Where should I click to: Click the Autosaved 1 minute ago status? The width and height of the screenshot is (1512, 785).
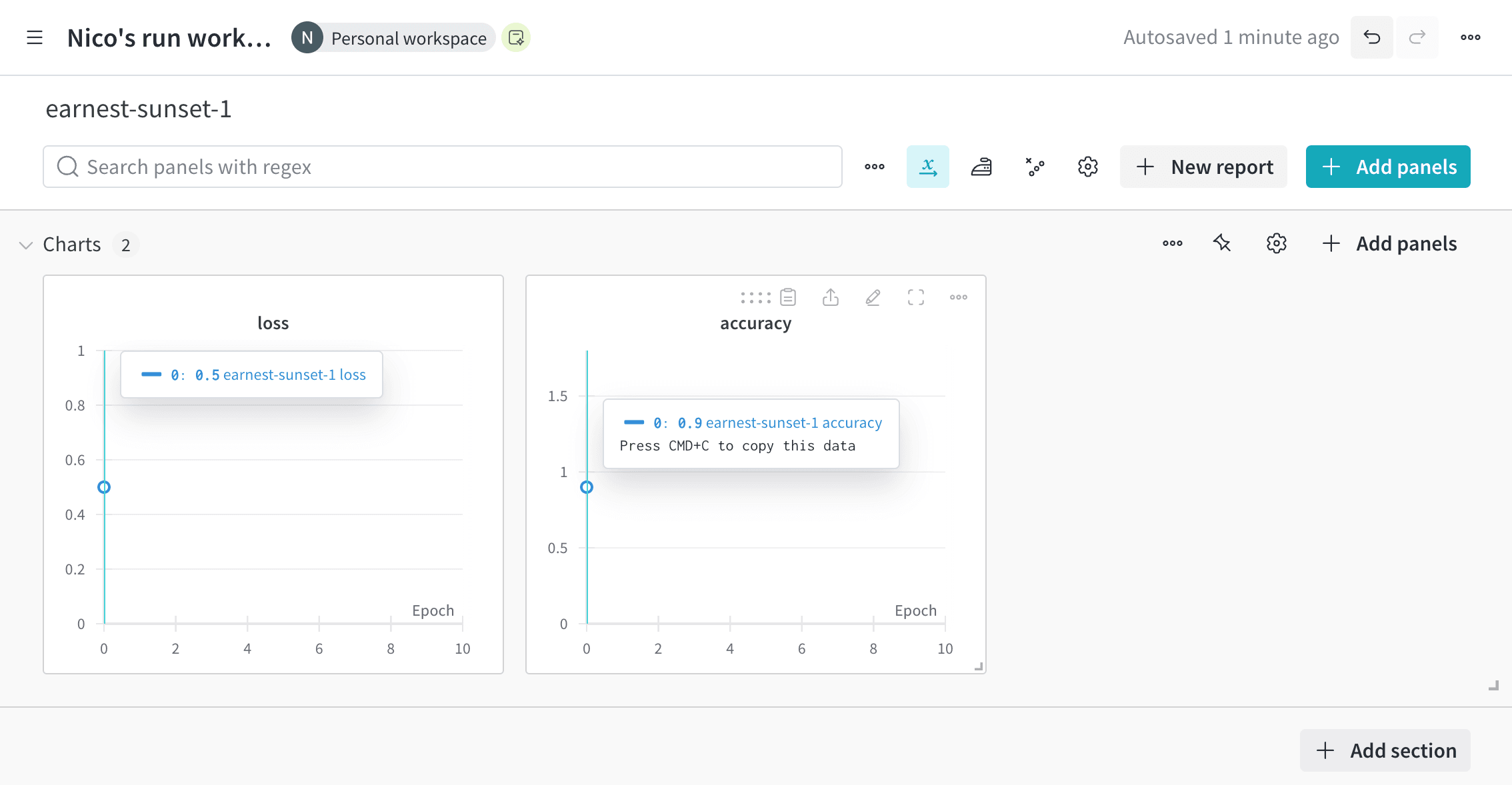pyautogui.click(x=1231, y=37)
